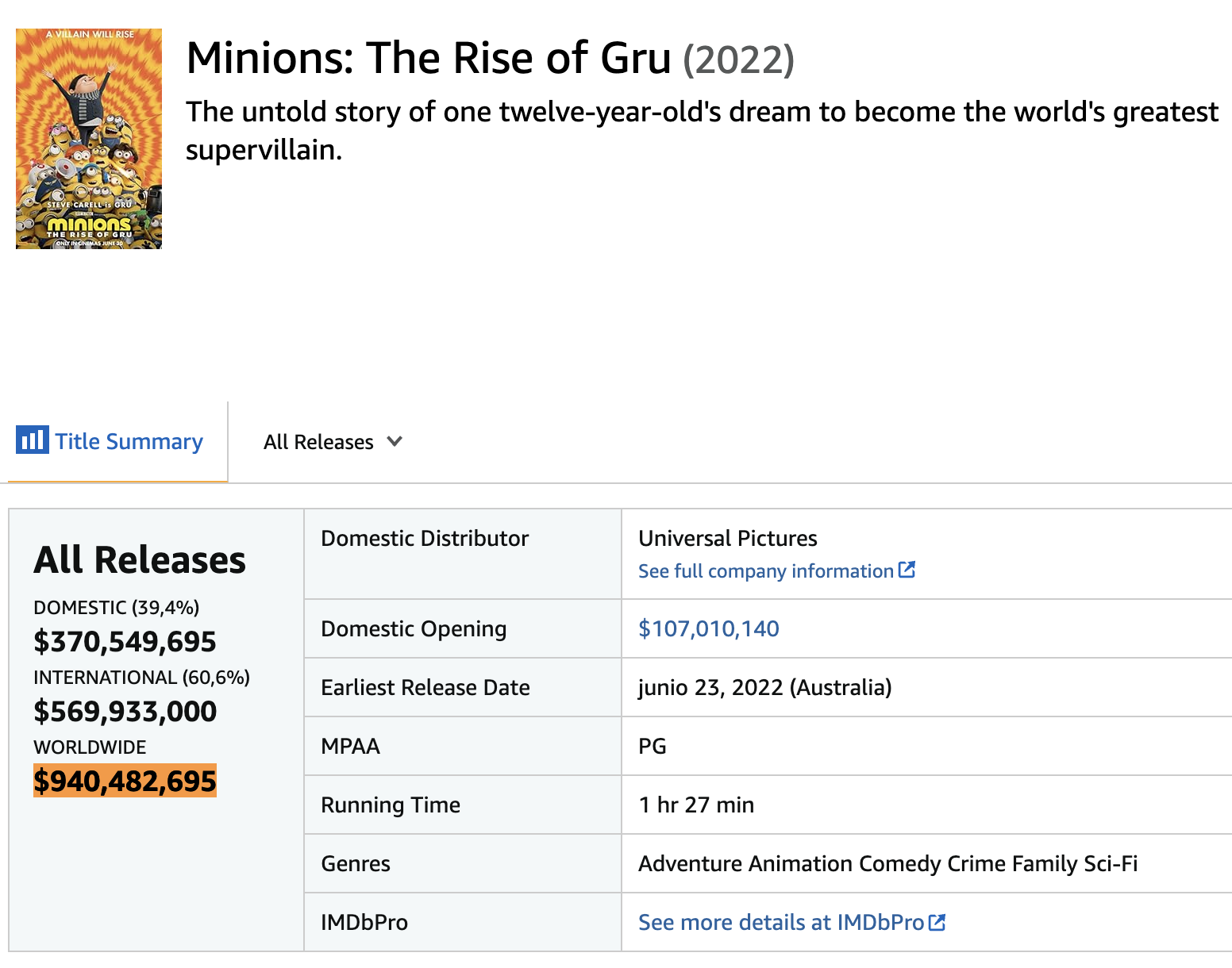
Task: Open the $107,010,140 domestic opening link
Action: click(709, 628)
